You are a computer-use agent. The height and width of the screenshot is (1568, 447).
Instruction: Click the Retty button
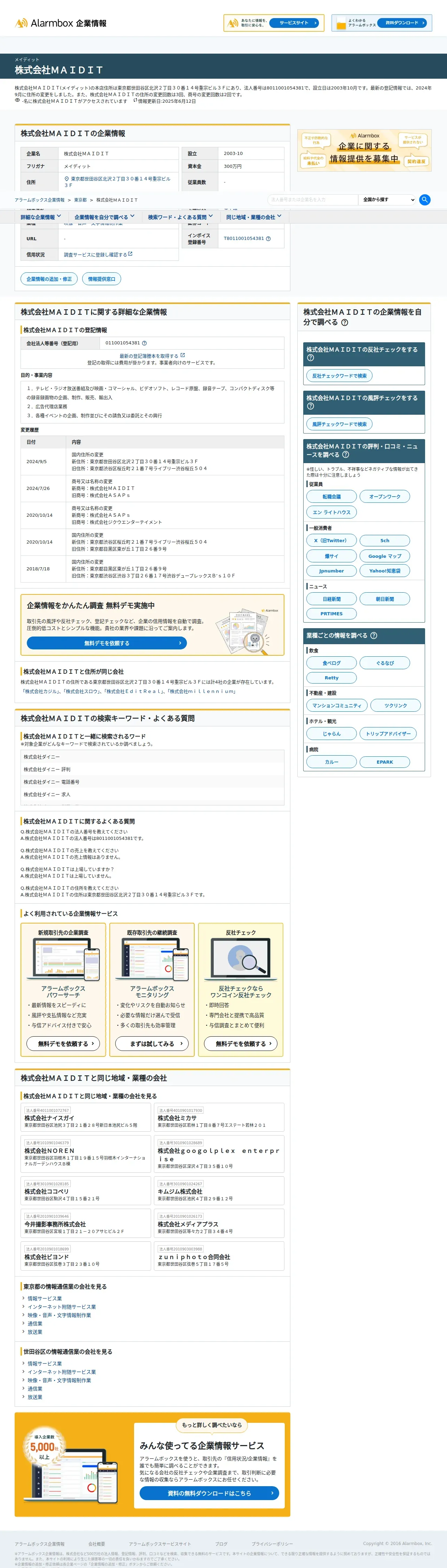click(x=331, y=678)
